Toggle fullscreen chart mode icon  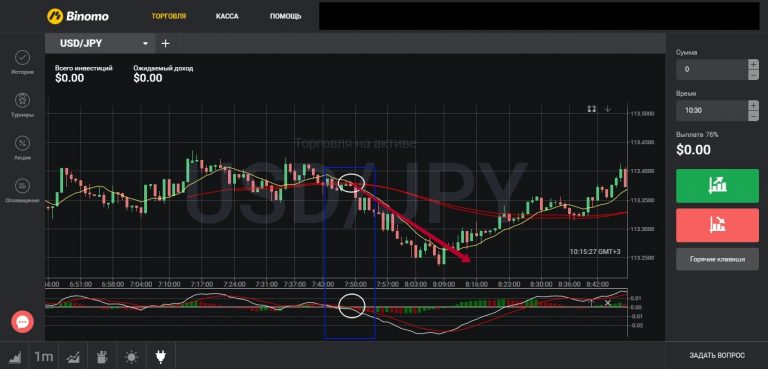point(592,109)
